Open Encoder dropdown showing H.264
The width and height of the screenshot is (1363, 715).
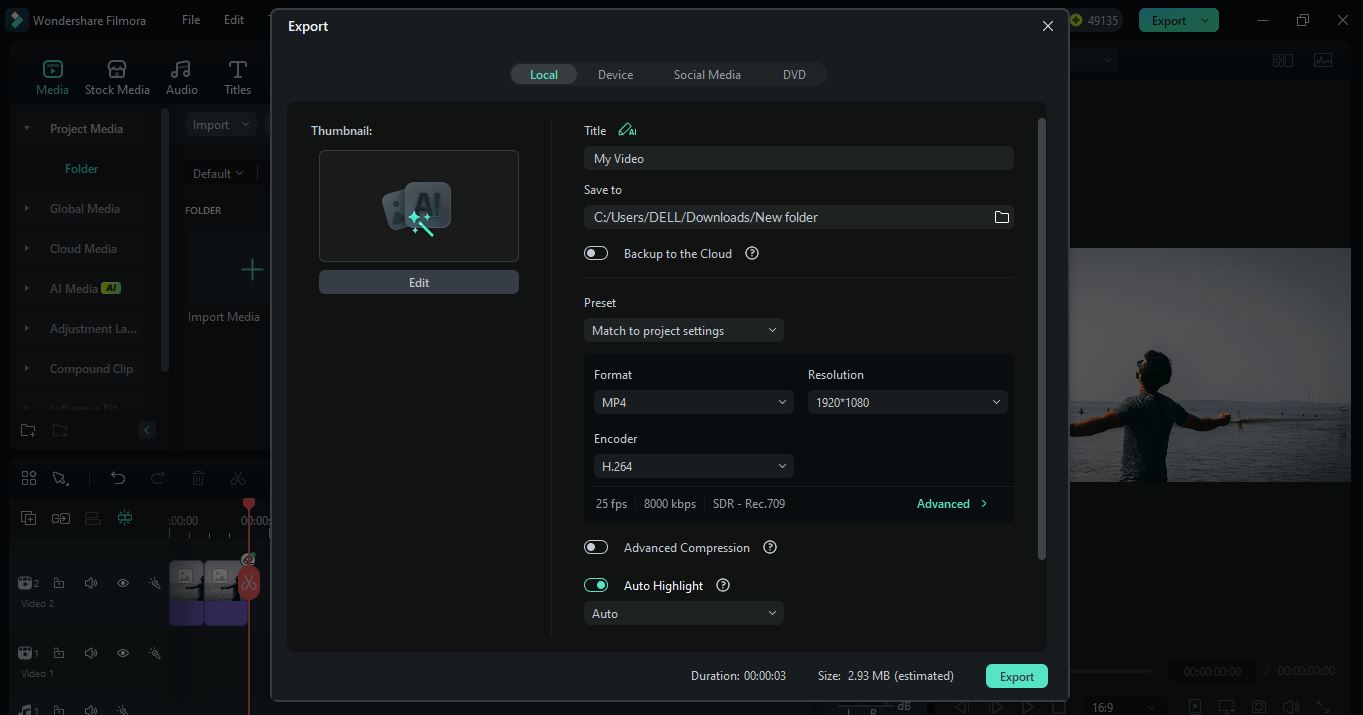(x=694, y=466)
